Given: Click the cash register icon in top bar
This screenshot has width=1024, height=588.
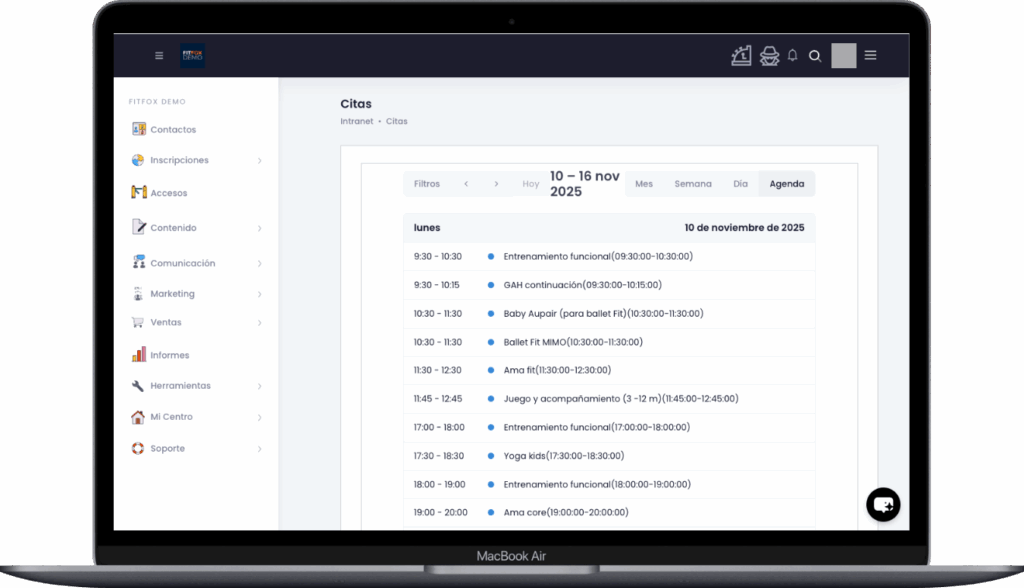Looking at the screenshot, I should coord(741,56).
